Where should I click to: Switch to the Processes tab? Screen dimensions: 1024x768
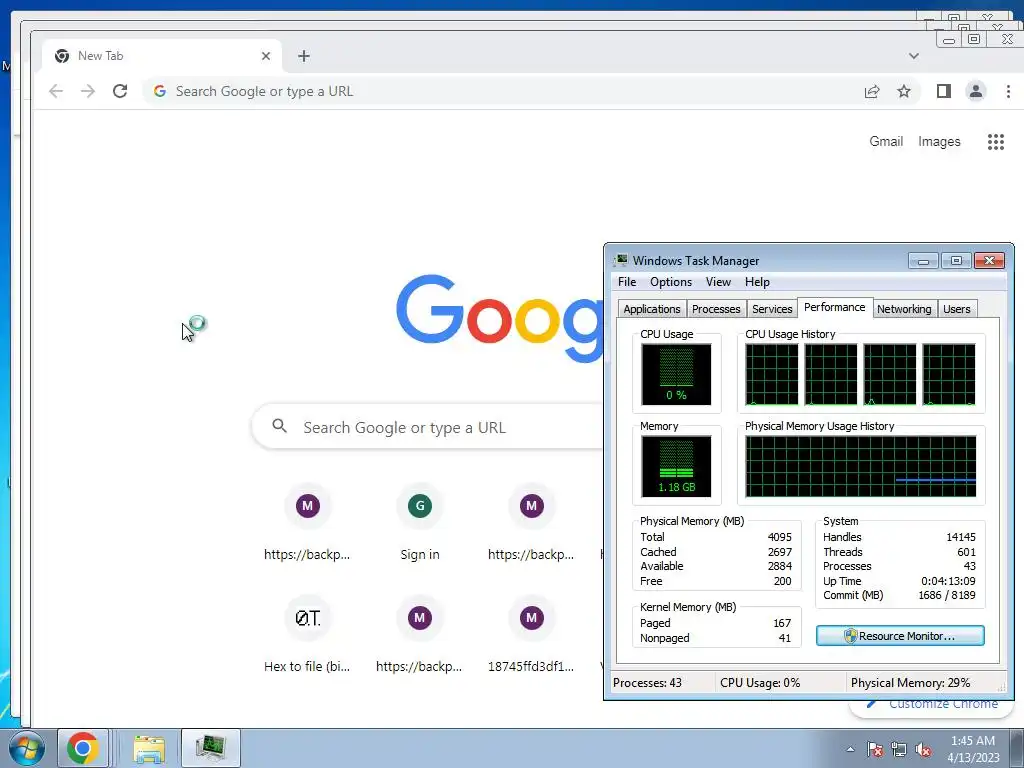(716, 309)
